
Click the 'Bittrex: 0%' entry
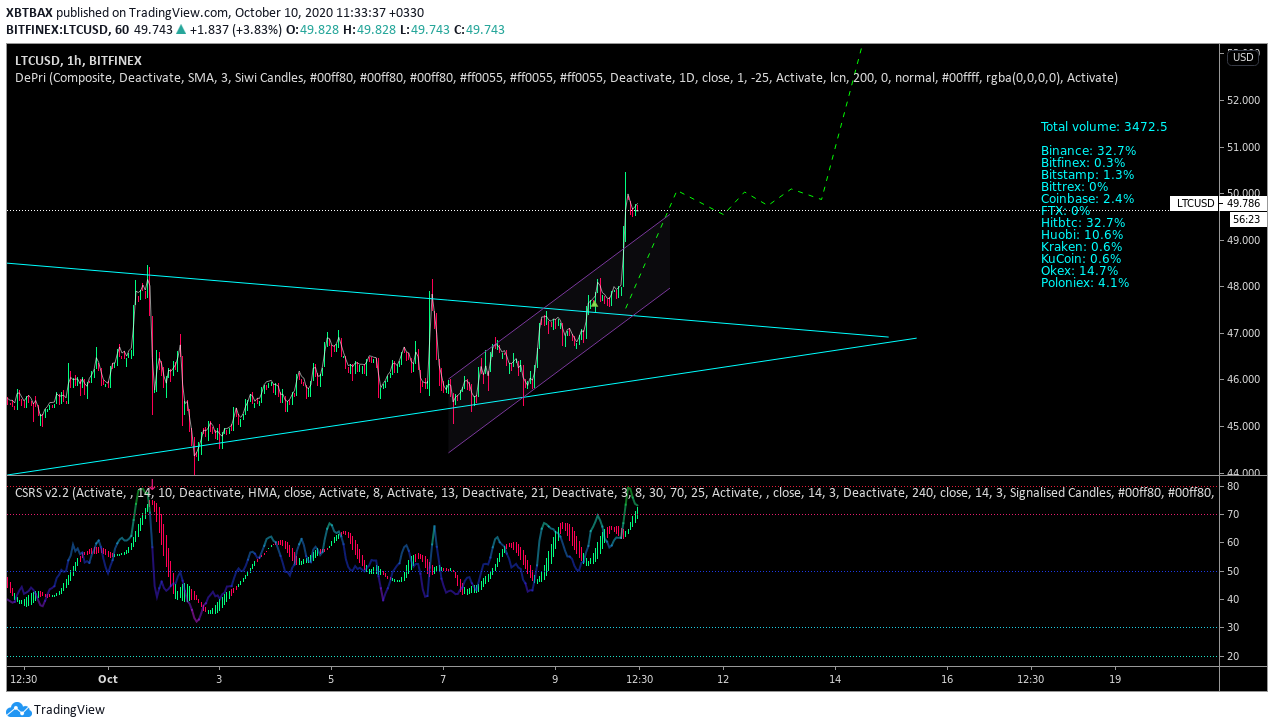click(1075, 187)
